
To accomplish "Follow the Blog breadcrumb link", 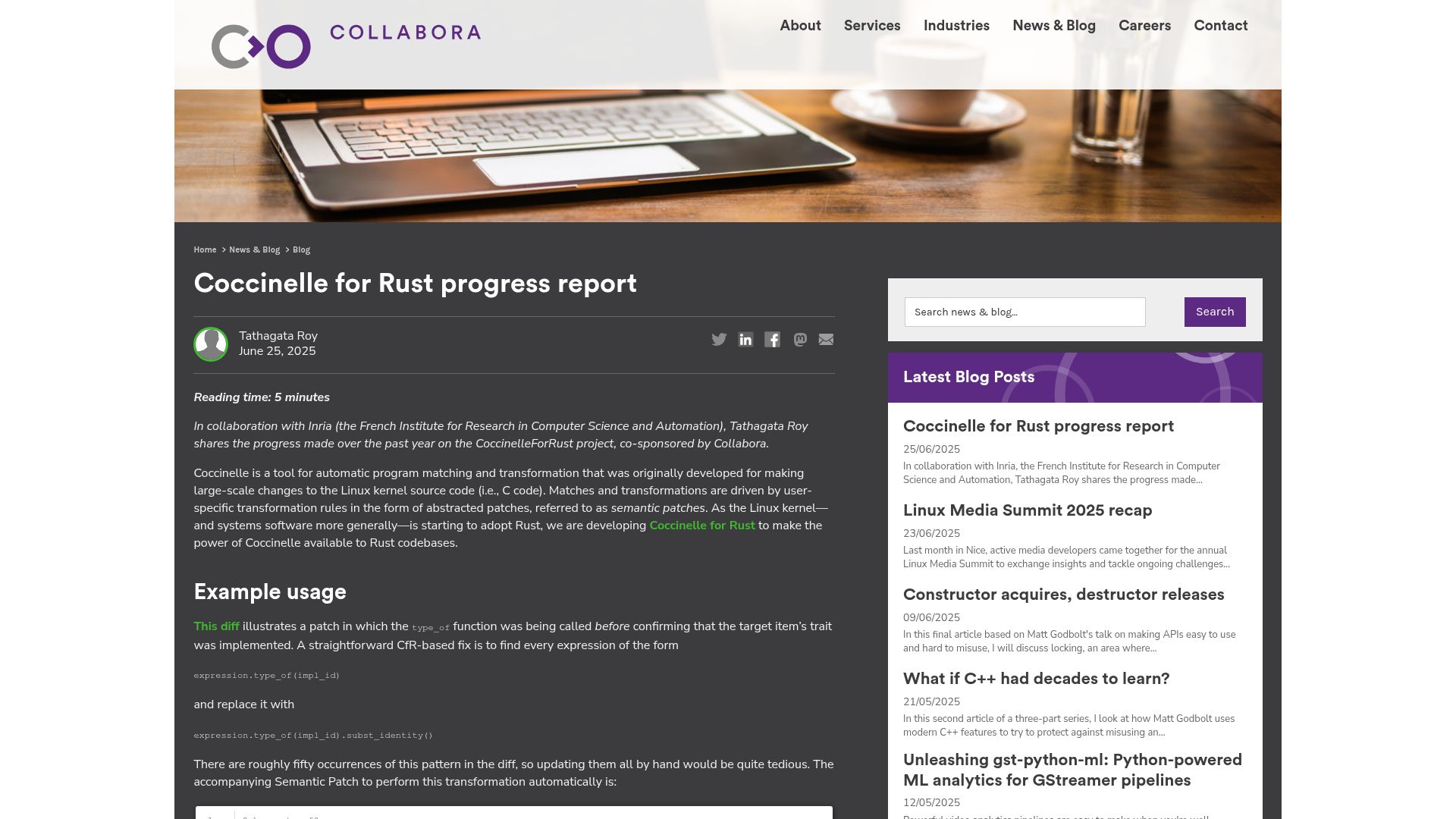I will pos(301,249).
